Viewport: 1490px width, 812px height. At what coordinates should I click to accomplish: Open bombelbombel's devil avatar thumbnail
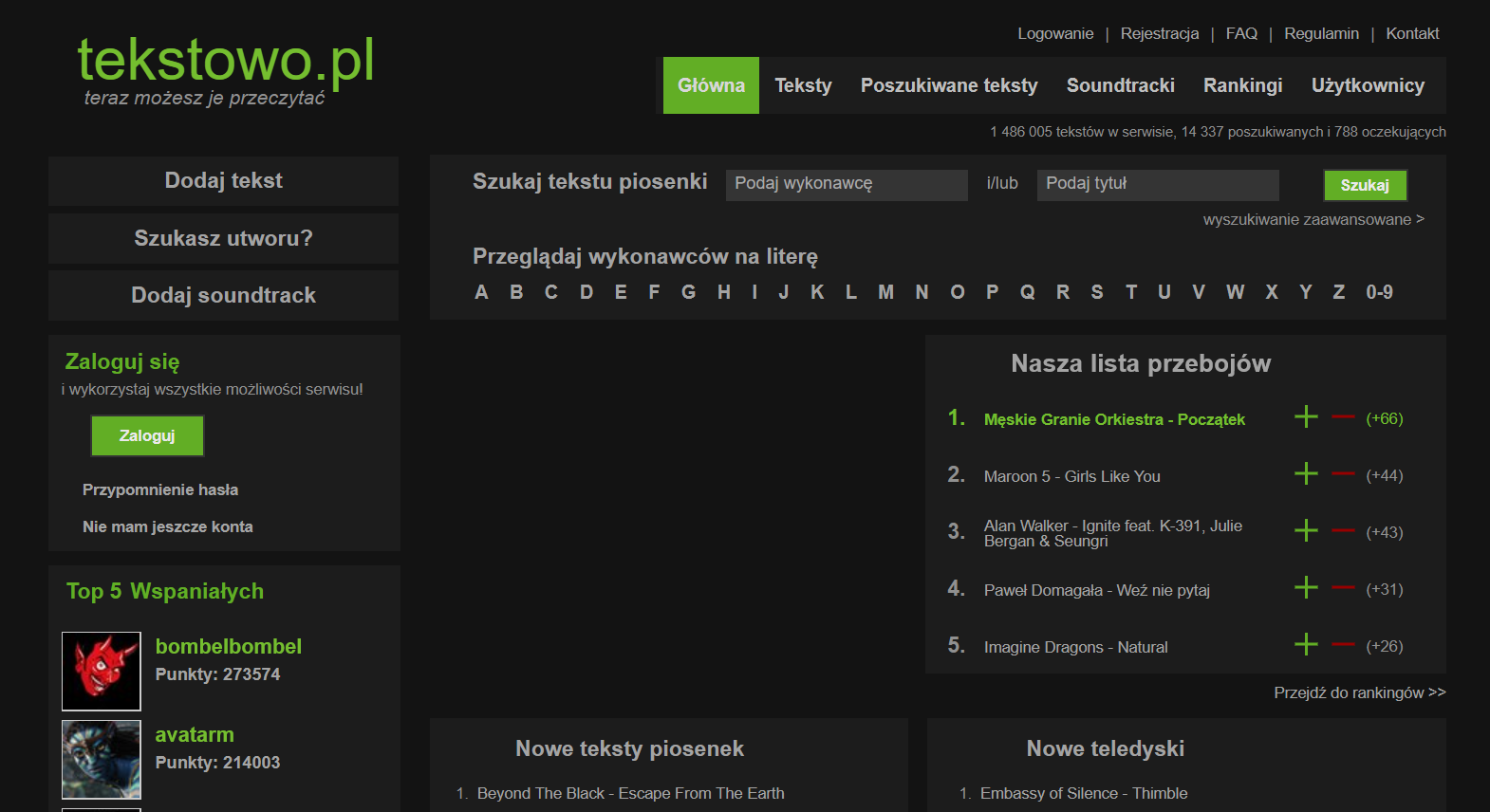(x=102, y=672)
